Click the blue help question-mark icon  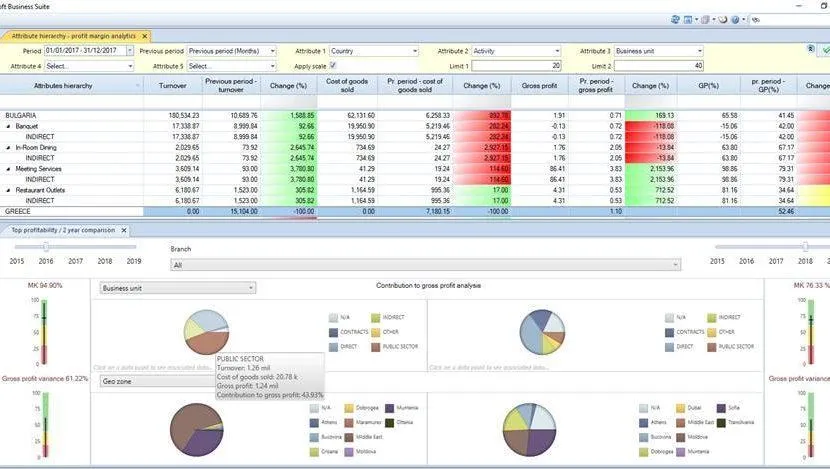point(735,20)
